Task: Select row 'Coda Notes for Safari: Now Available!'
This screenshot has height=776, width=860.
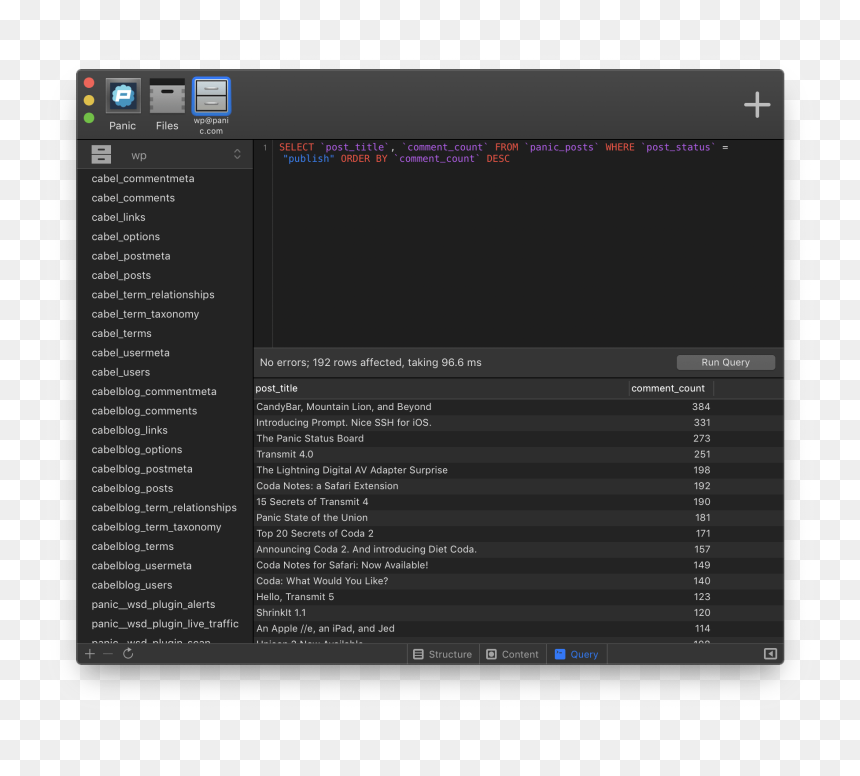Action: (518, 565)
